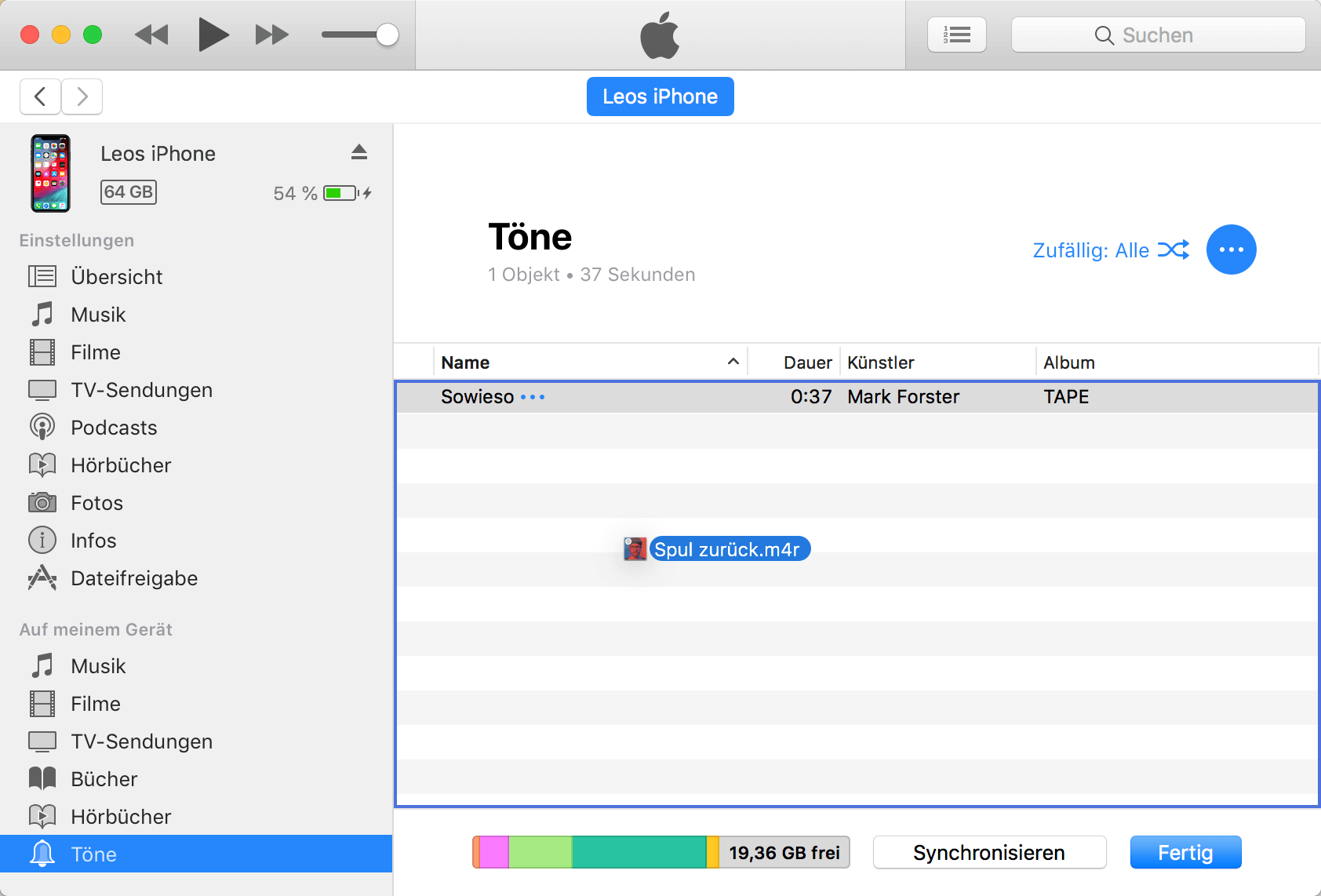Click the TAPE album cell

click(x=1066, y=397)
